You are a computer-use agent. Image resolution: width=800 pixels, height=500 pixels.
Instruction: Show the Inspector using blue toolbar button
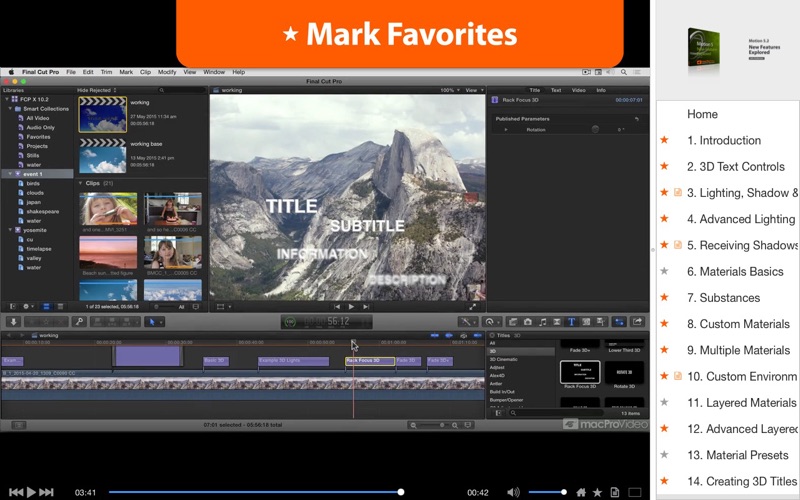[x=619, y=321]
